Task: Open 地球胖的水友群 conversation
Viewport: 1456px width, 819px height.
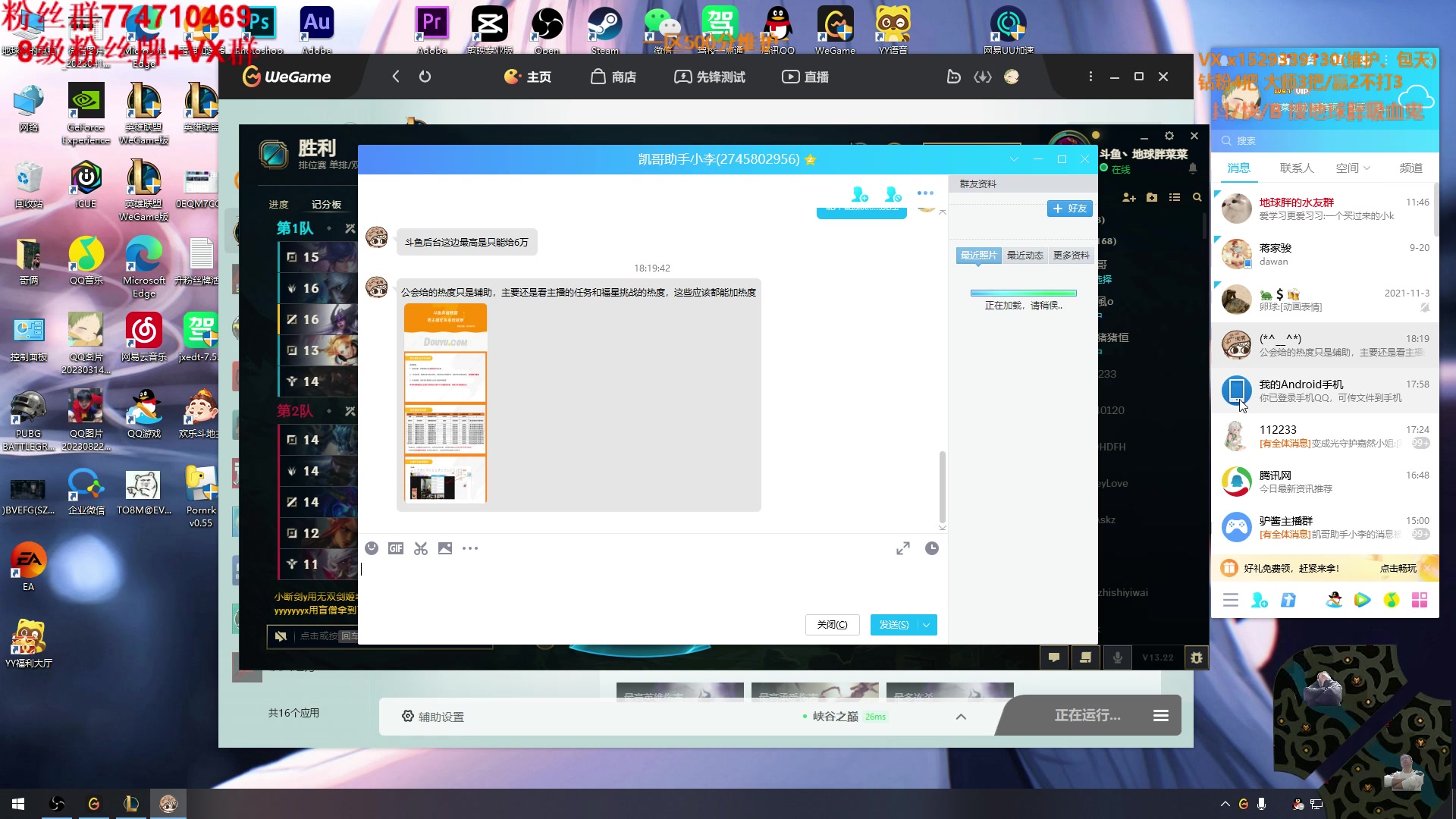Action: [x=1324, y=209]
